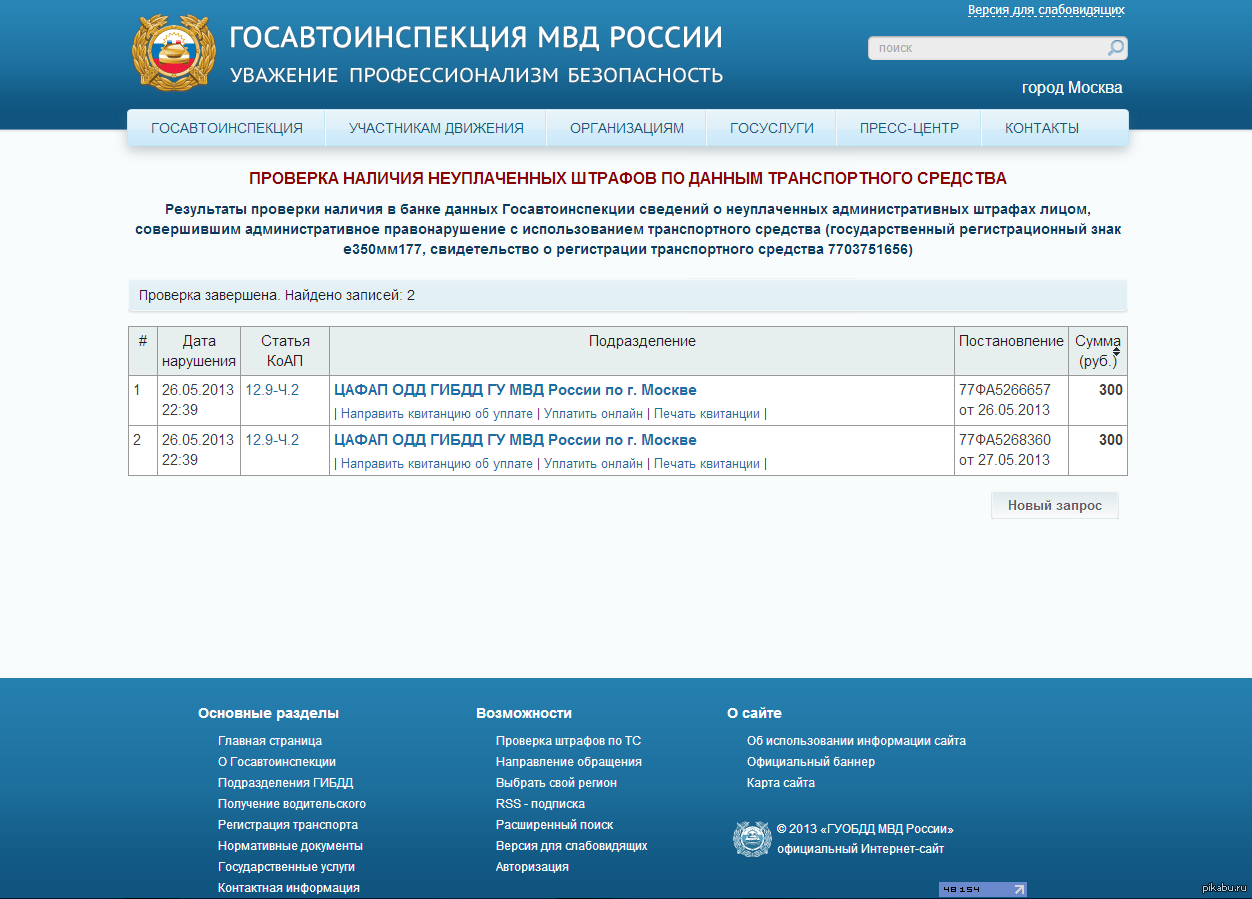This screenshot has width=1252, height=899.
Task: Click the sort arrows in Сумма column
Action: pos(1116,352)
